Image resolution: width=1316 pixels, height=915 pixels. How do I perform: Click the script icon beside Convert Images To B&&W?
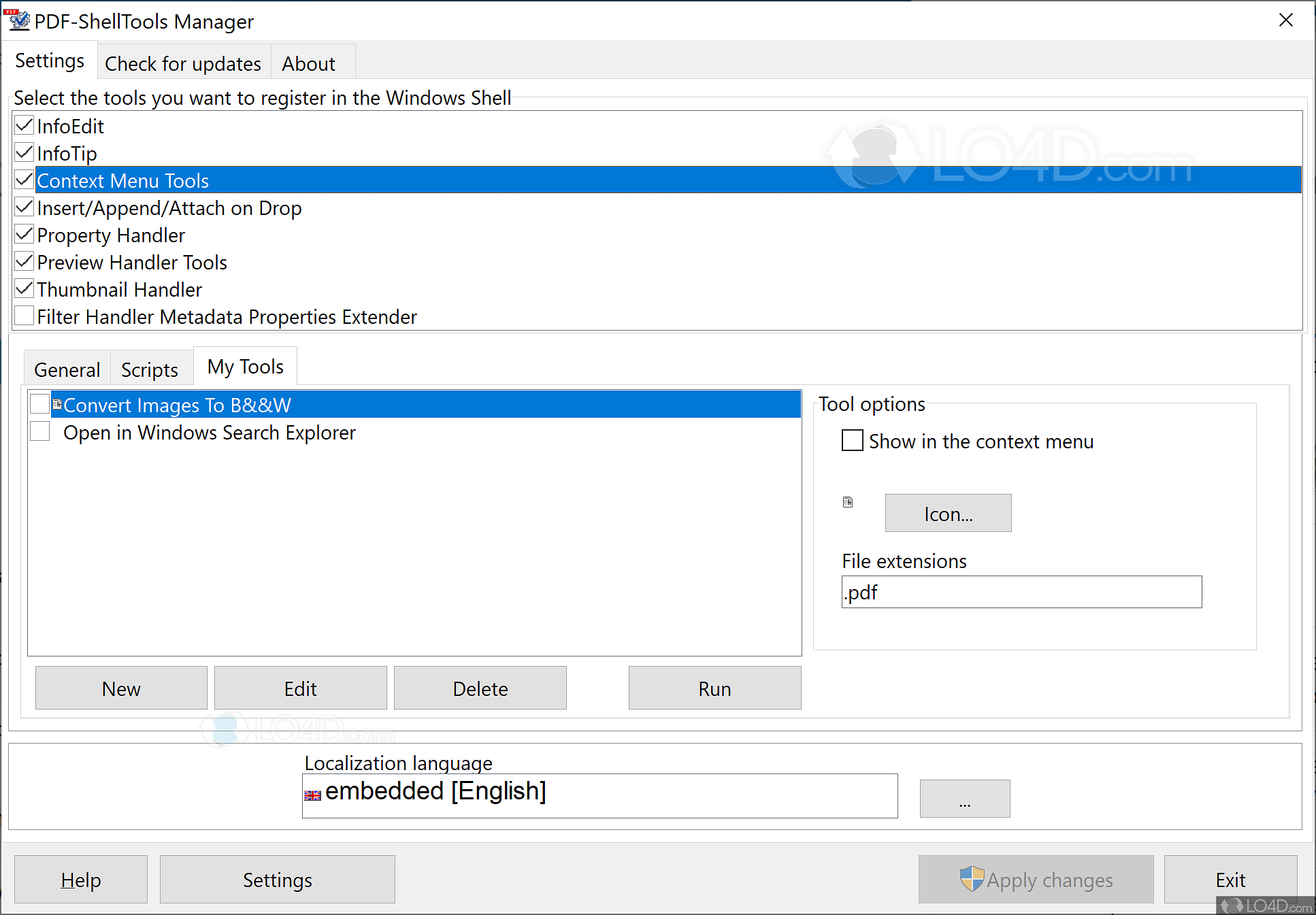[57, 403]
